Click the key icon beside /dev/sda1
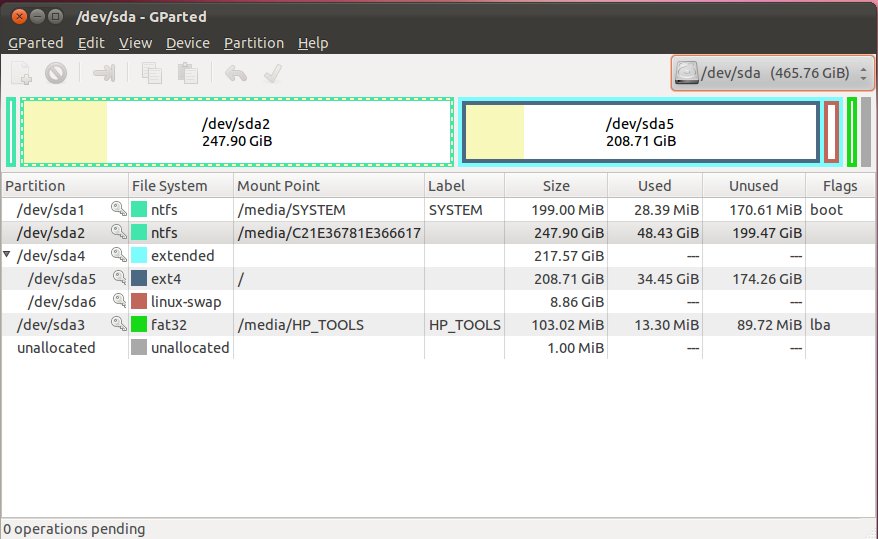This screenshot has height=539, width=878. [118, 209]
